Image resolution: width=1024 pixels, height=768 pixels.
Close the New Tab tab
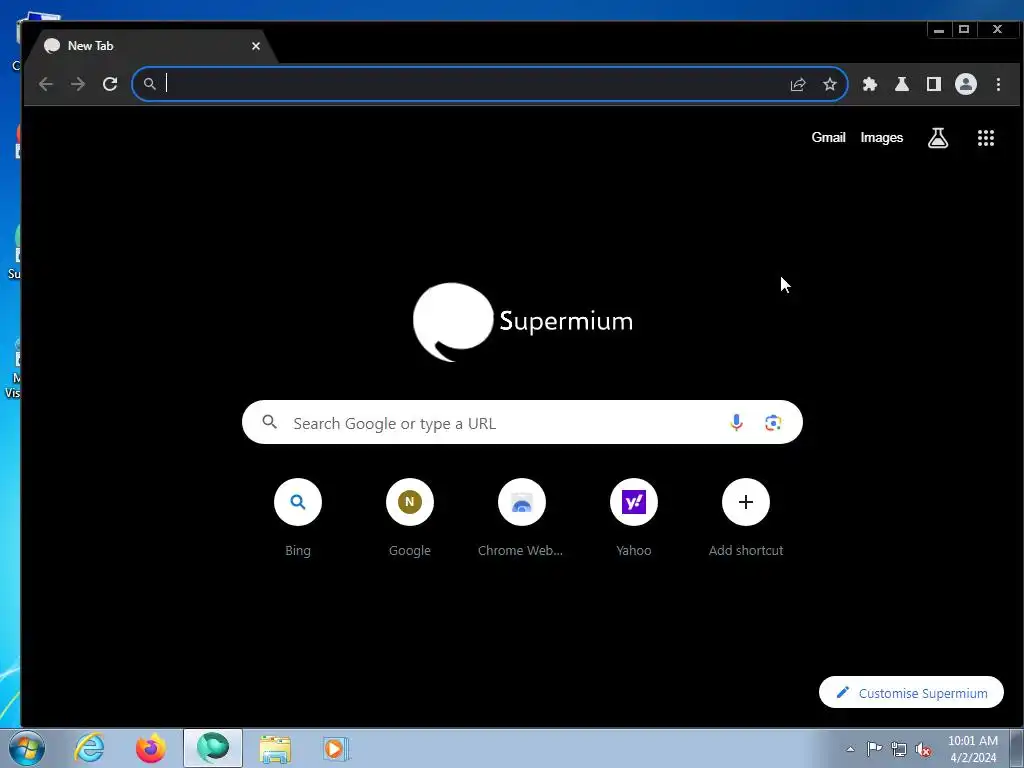click(x=256, y=46)
